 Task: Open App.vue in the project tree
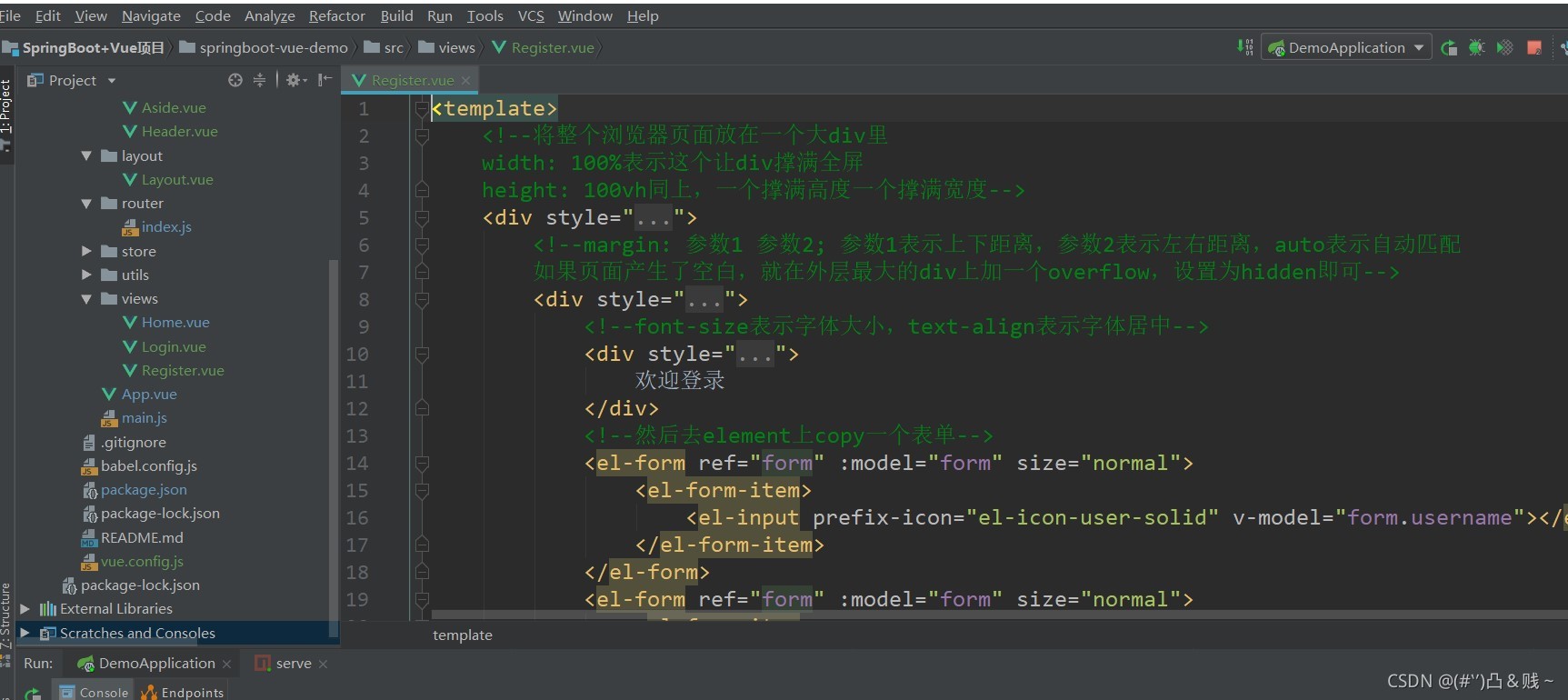click(140, 394)
